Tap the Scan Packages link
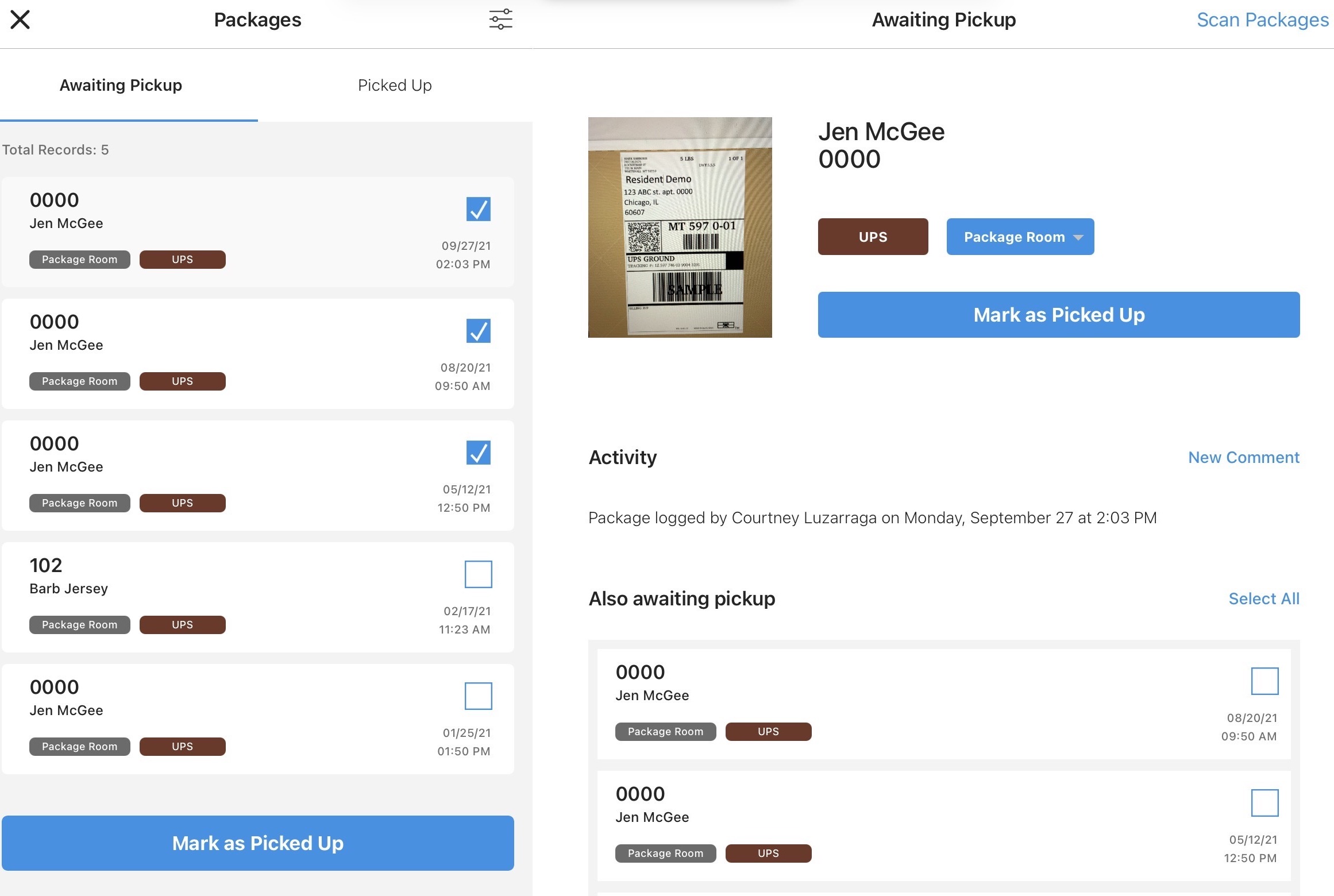The width and height of the screenshot is (1334, 896). tap(1262, 20)
